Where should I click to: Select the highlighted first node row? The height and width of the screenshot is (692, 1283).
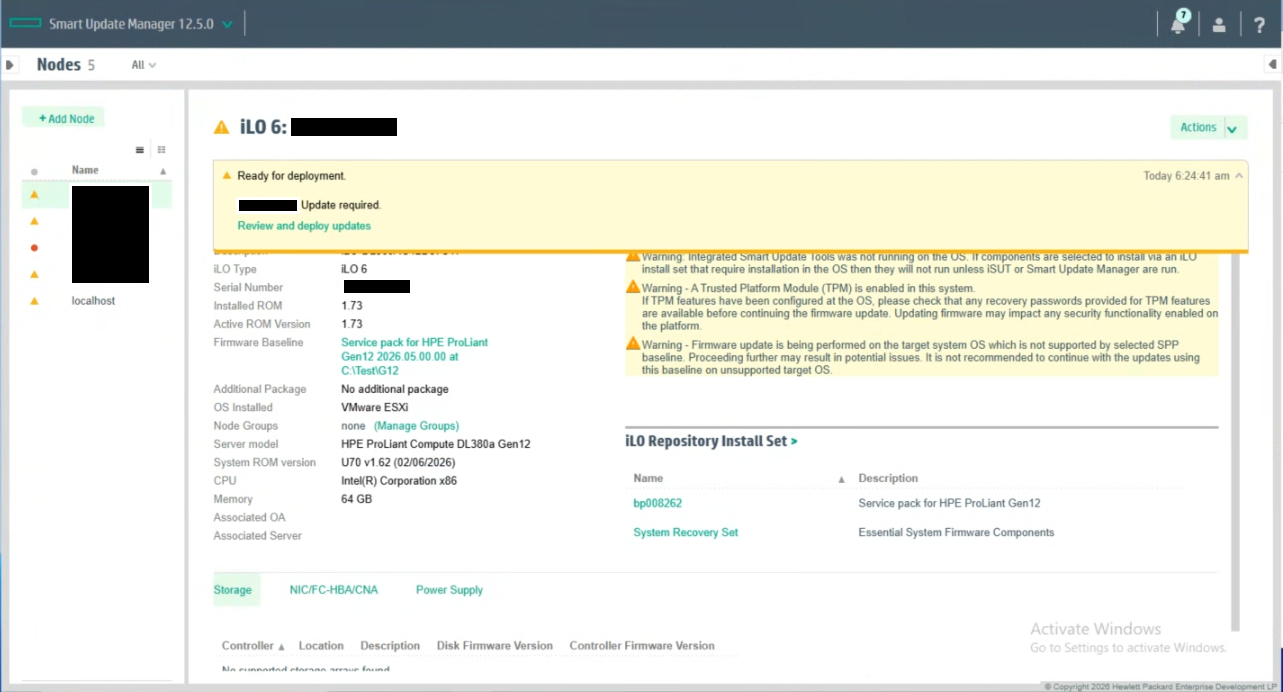(97, 194)
